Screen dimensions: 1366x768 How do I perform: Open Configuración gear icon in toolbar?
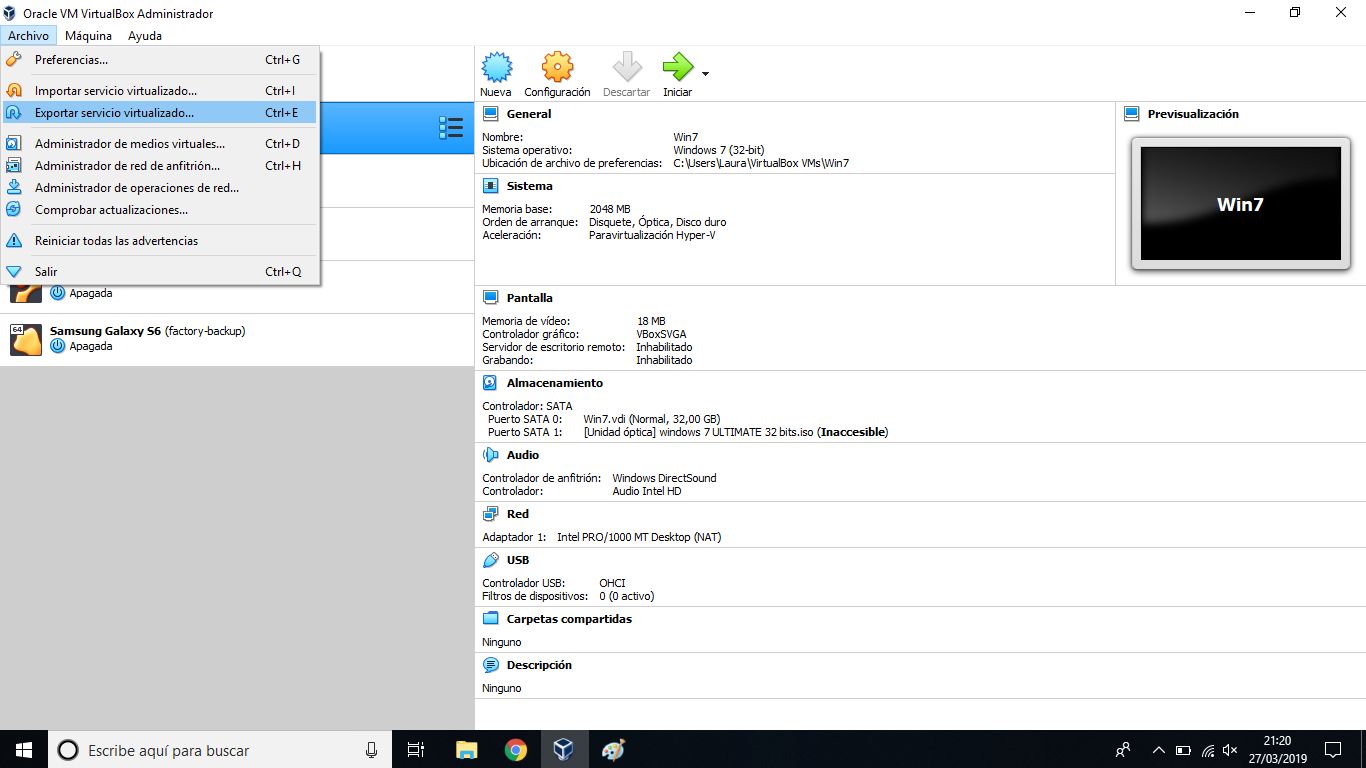[x=557, y=75]
